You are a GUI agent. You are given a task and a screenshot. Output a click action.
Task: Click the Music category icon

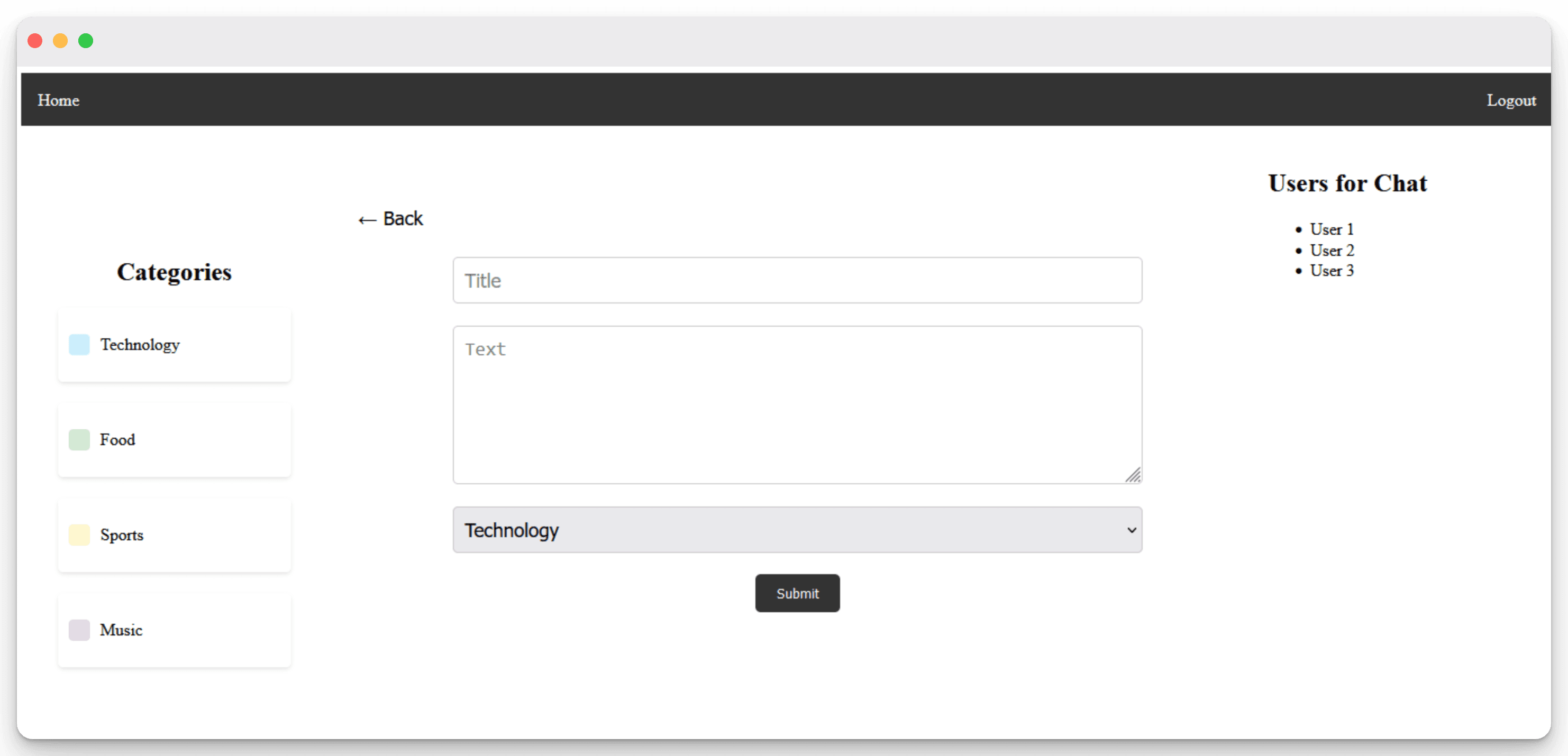click(80, 630)
